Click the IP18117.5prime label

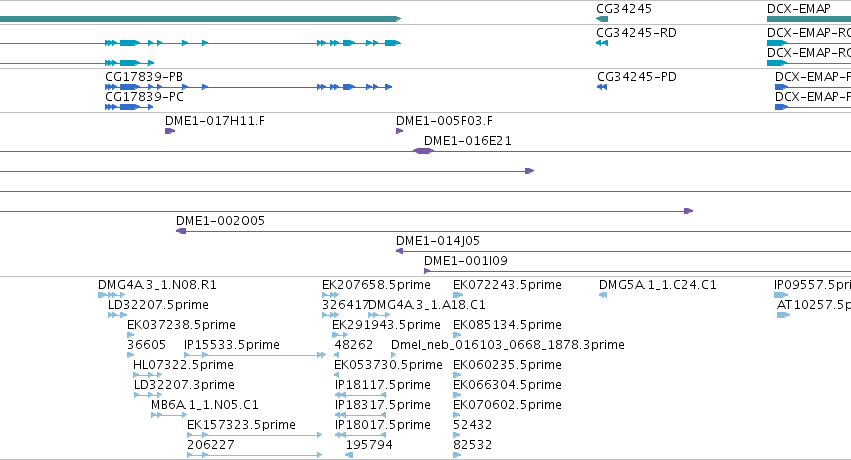tap(383, 385)
